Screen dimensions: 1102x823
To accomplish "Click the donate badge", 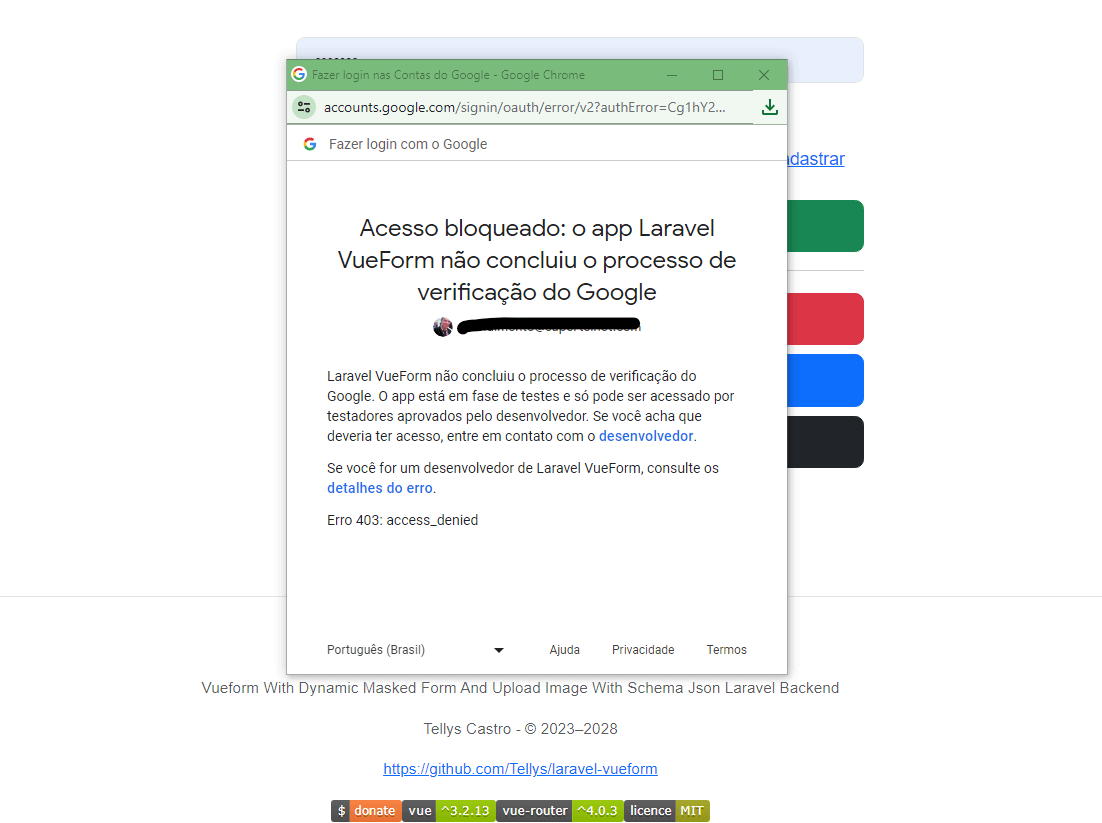I will tap(366, 810).
